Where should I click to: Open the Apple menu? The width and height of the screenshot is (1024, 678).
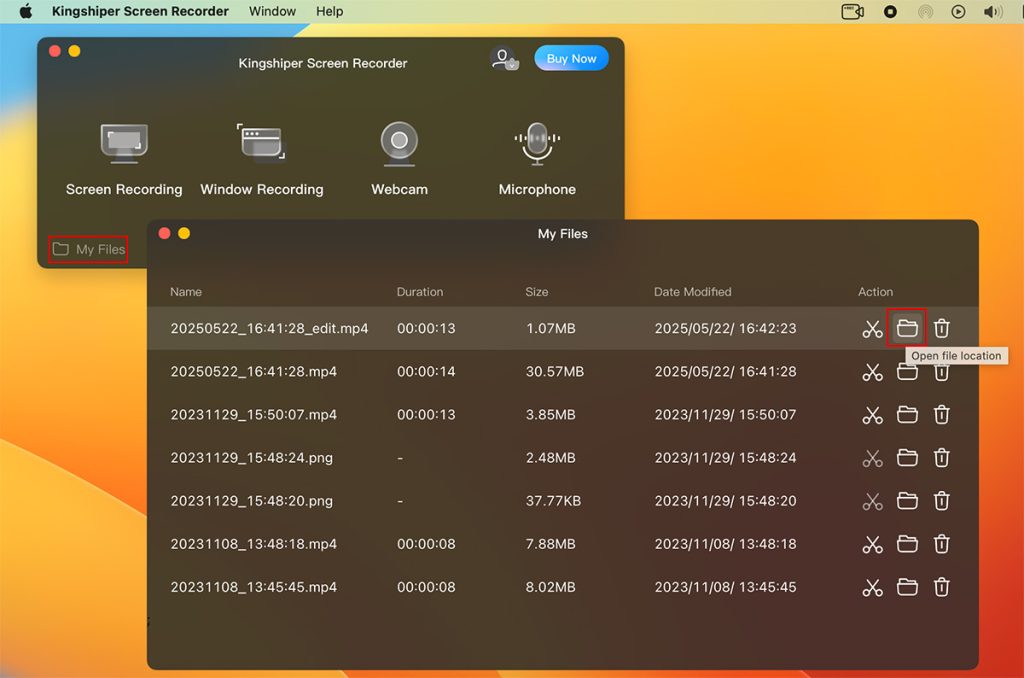(25, 11)
